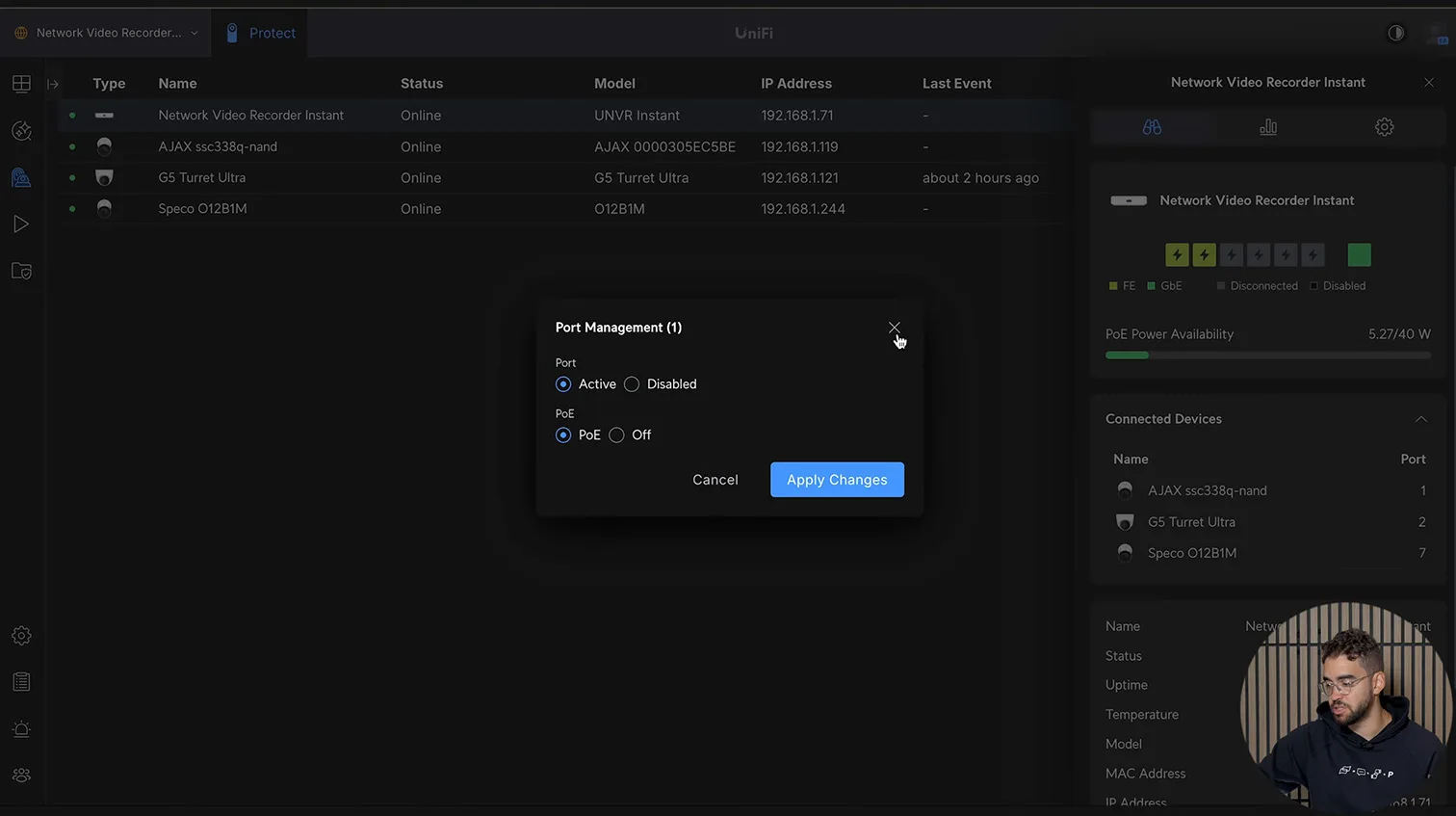Open the users group icon in sidebar
The width and height of the screenshot is (1456, 816).
(21, 776)
